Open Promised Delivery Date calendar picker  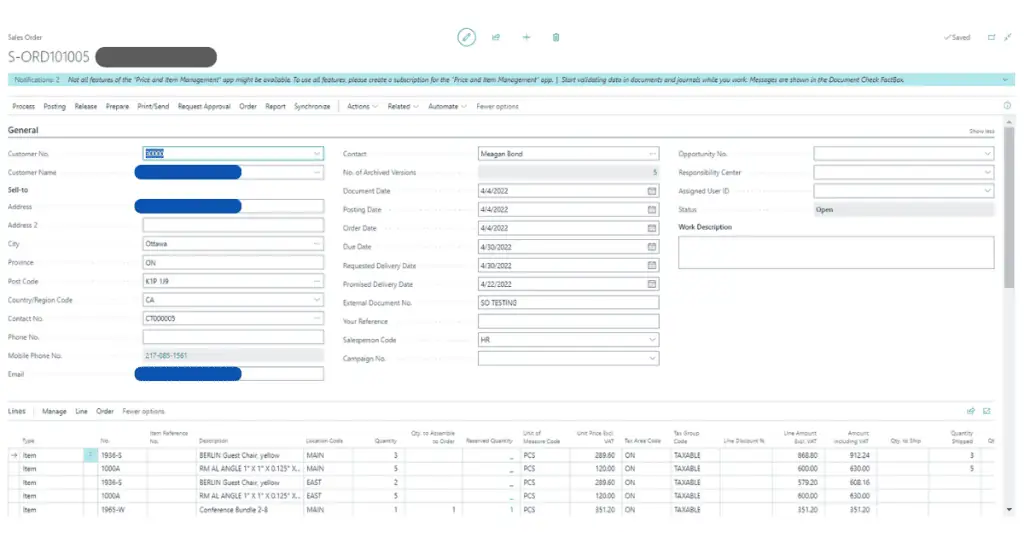(651, 284)
